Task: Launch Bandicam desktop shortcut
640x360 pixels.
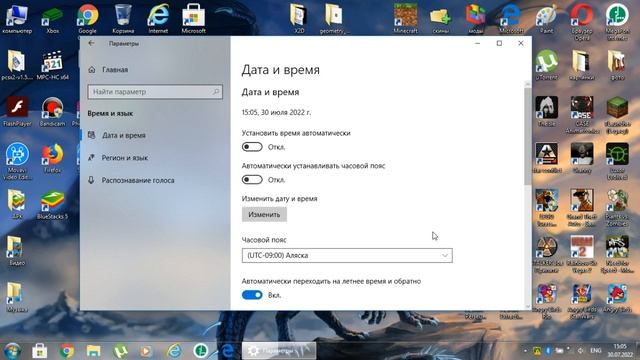Action: pos(52,111)
